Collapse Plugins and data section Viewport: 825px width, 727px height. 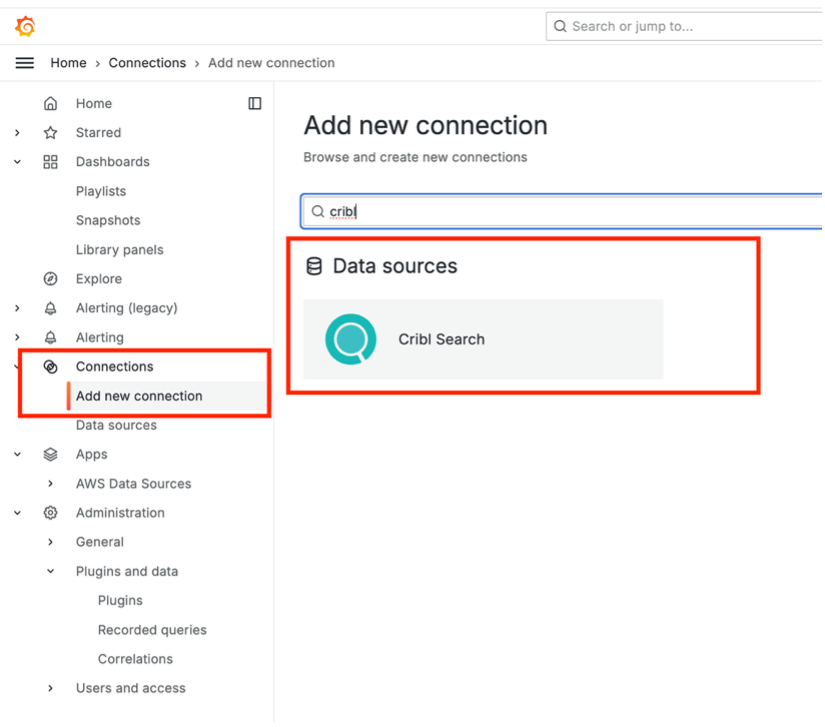click(x=51, y=571)
